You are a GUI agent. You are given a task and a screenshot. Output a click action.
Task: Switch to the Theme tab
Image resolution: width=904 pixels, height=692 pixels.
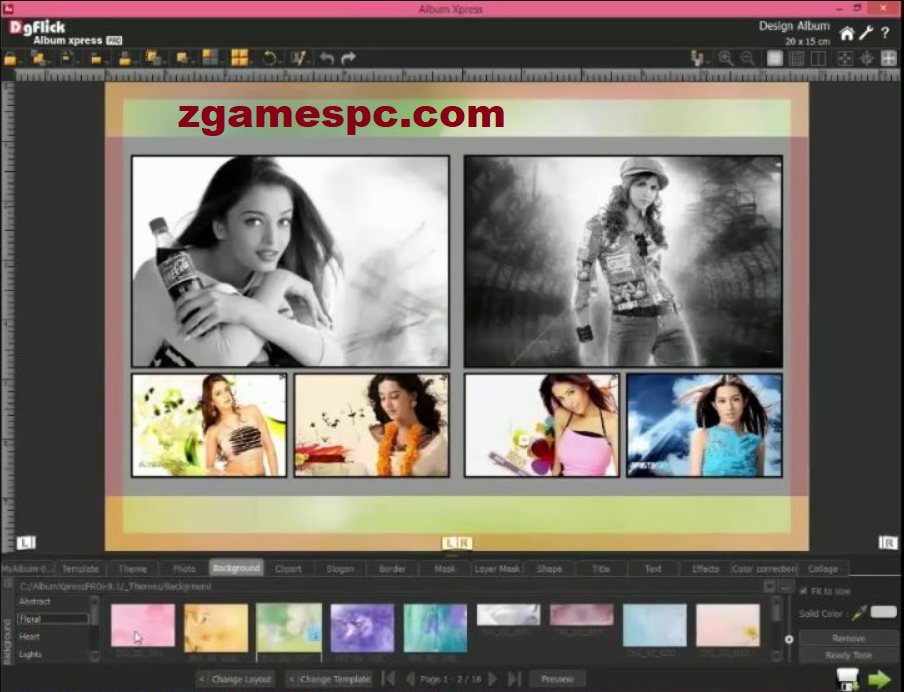133,569
